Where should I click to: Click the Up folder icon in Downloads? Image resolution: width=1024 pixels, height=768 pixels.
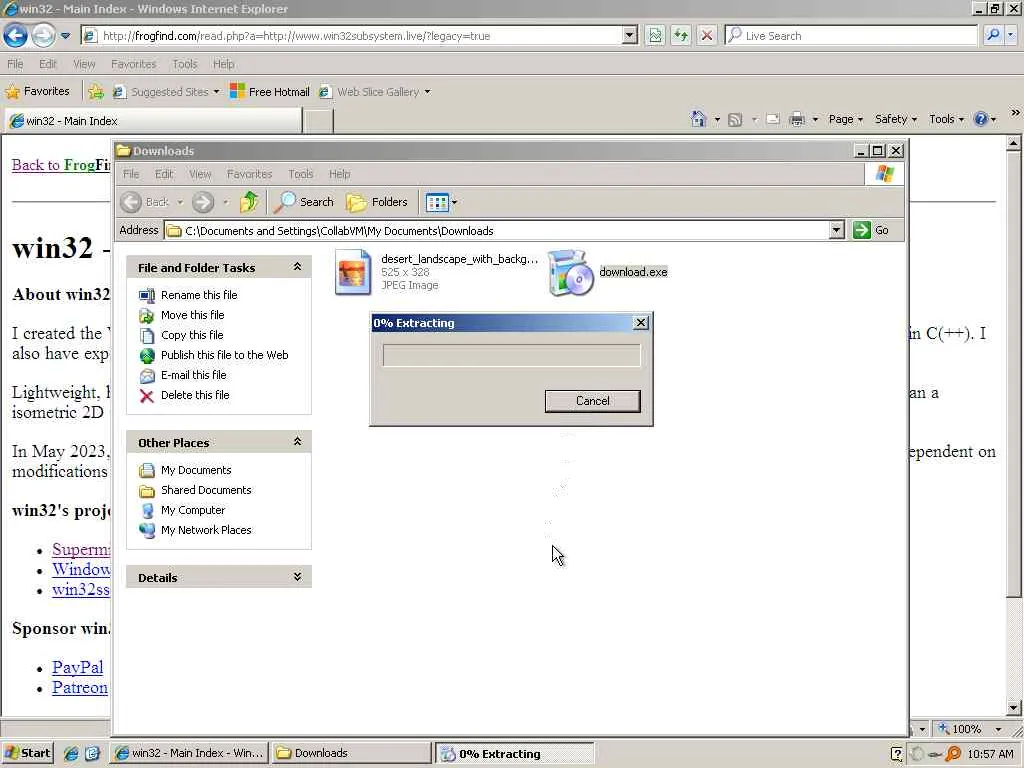pos(249,202)
